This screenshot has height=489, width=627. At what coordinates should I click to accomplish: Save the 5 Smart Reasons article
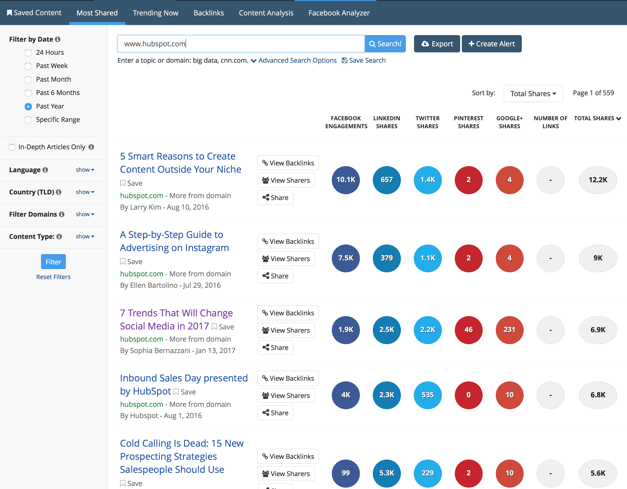click(131, 183)
